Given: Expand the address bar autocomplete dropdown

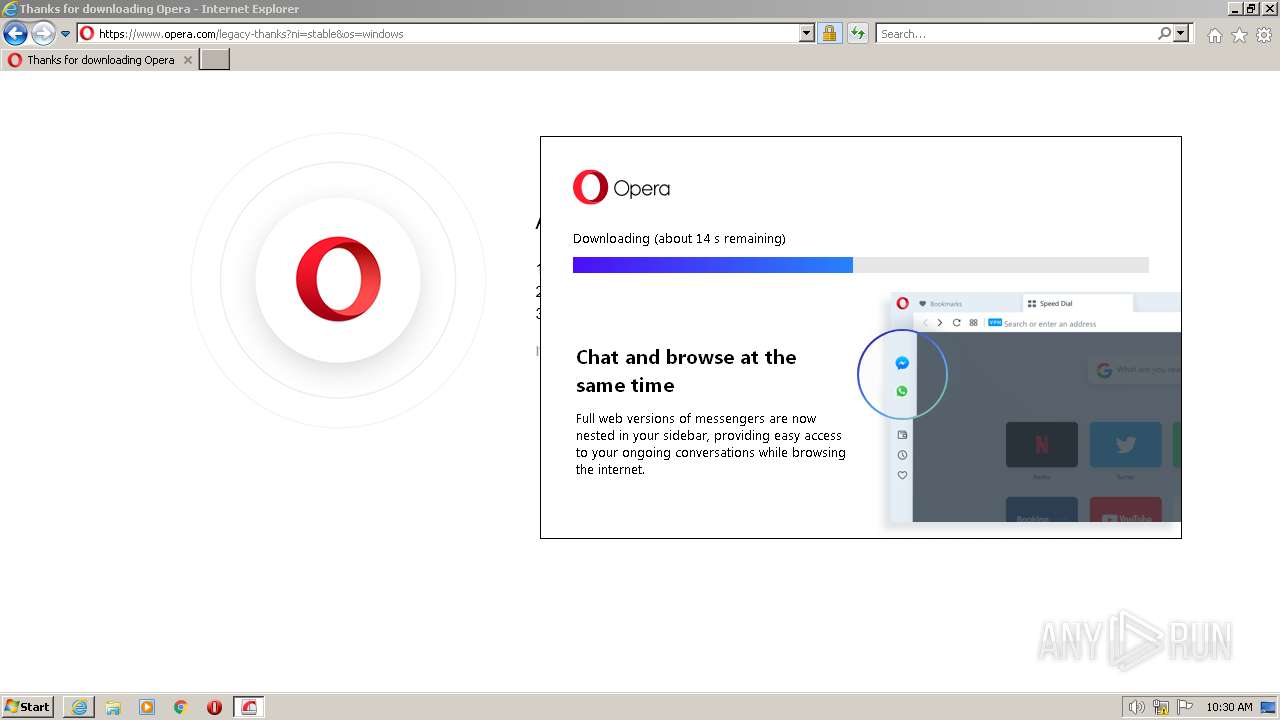Looking at the screenshot, I should pyautogui.click(x=807, y=33).
